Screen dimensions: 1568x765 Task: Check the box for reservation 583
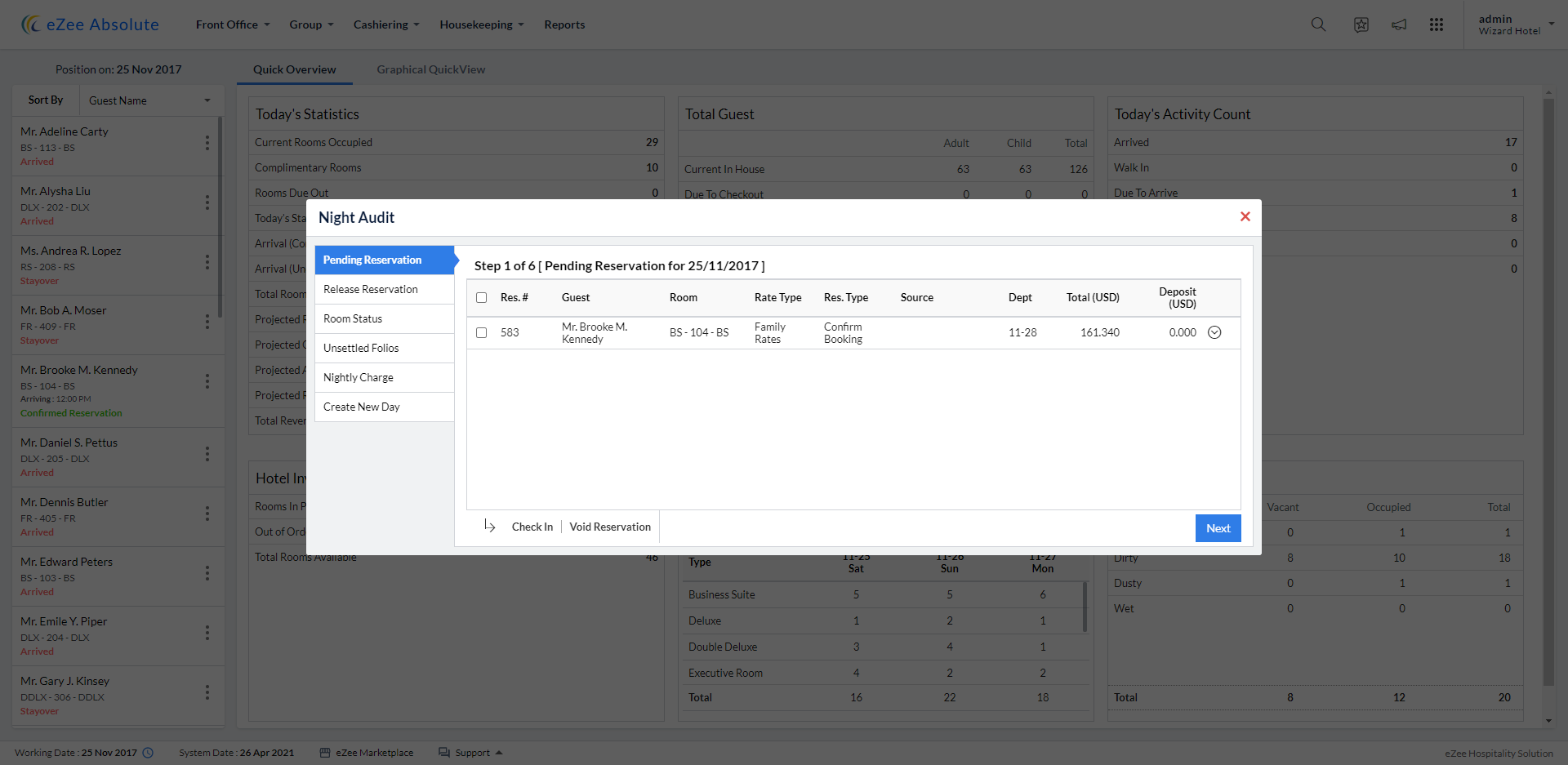[x=482, y=333]
